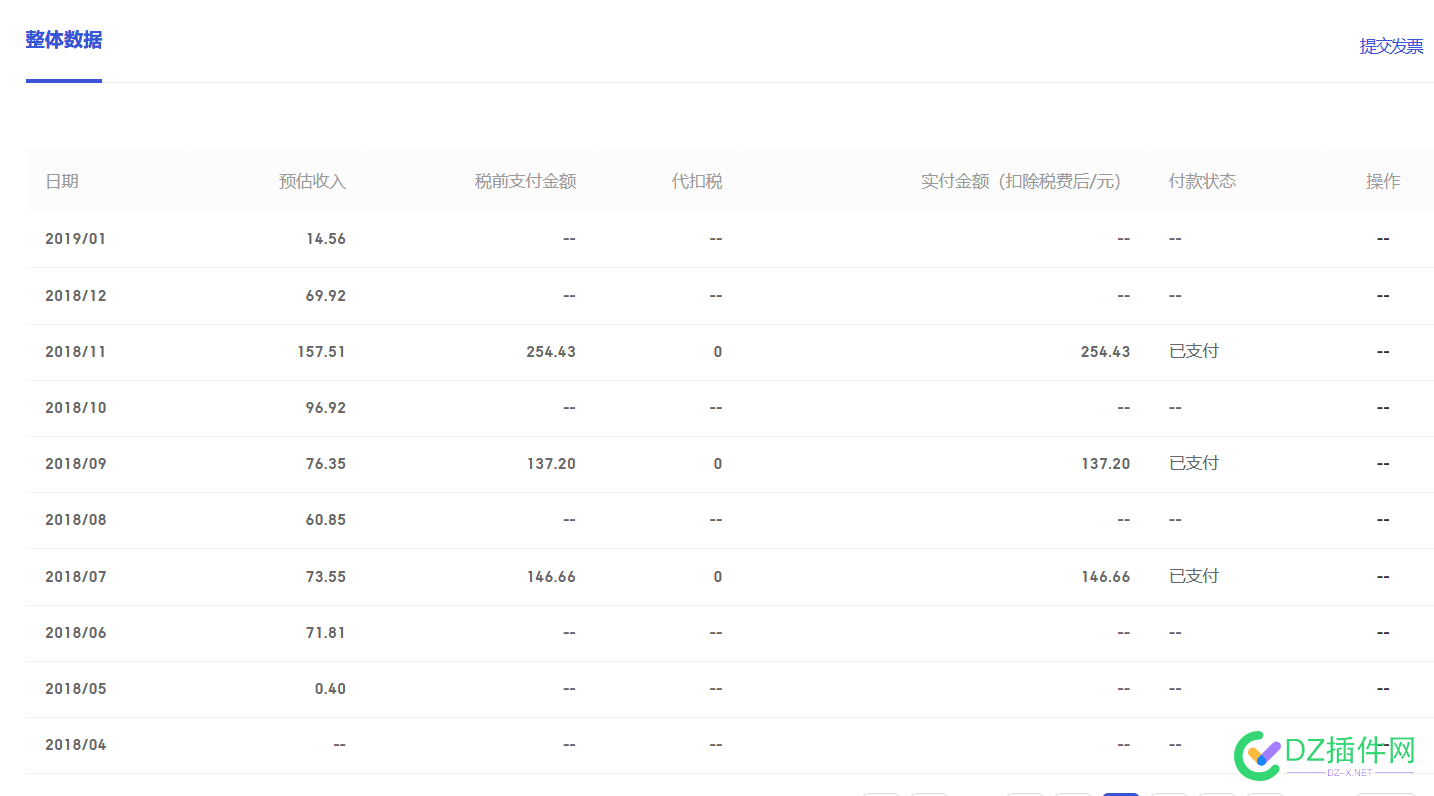Select the 2018/06 date cell
This screenshot has width=1434, height=796.
[75, 633]
